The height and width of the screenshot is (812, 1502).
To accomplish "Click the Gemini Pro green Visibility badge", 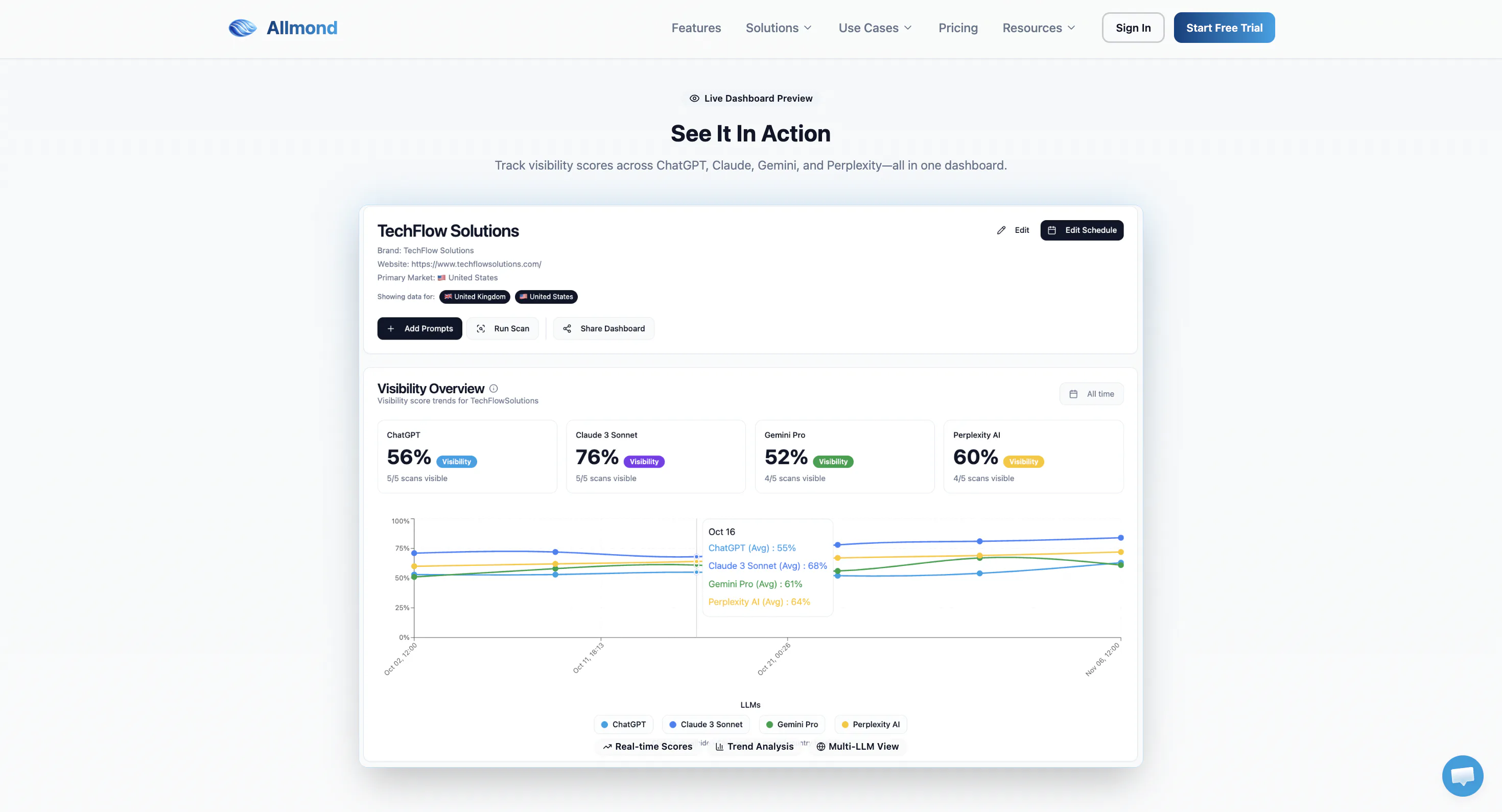I will tap(833, 462).
